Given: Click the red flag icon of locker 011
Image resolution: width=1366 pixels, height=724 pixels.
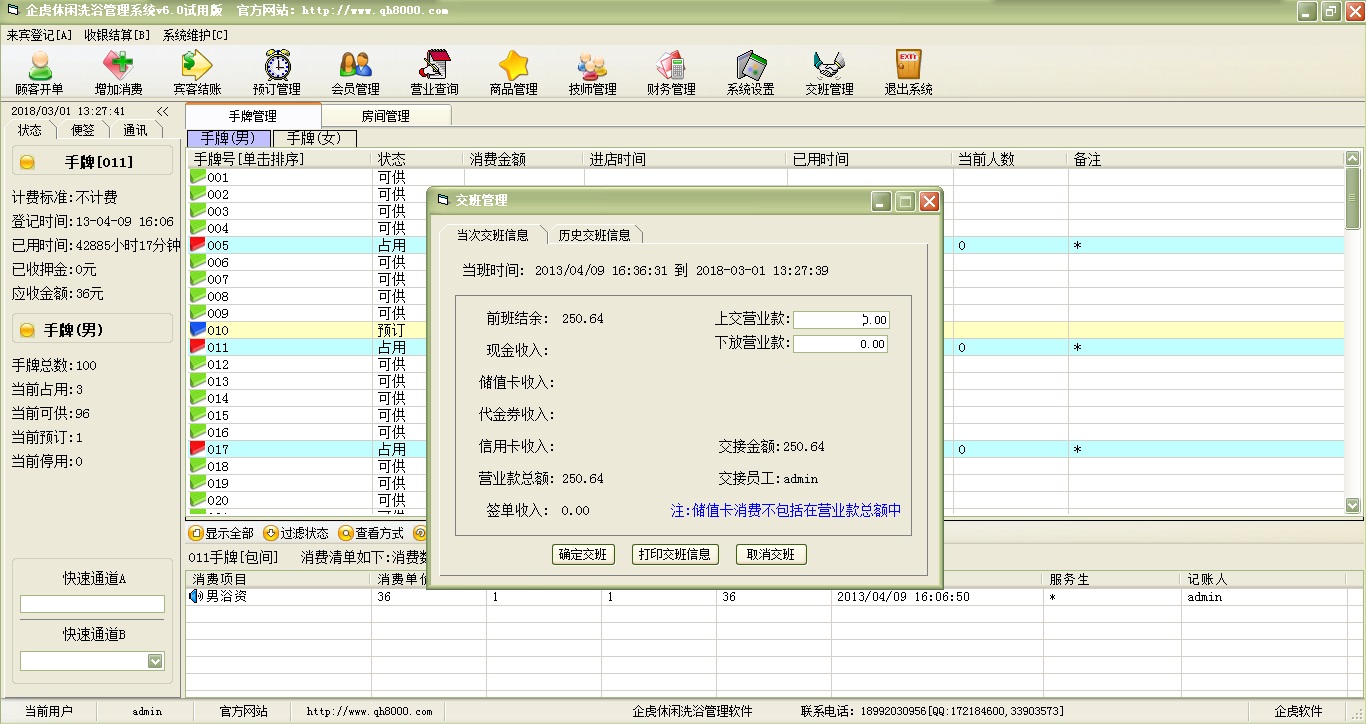Looking at the screenshot, I should (197, 347).
